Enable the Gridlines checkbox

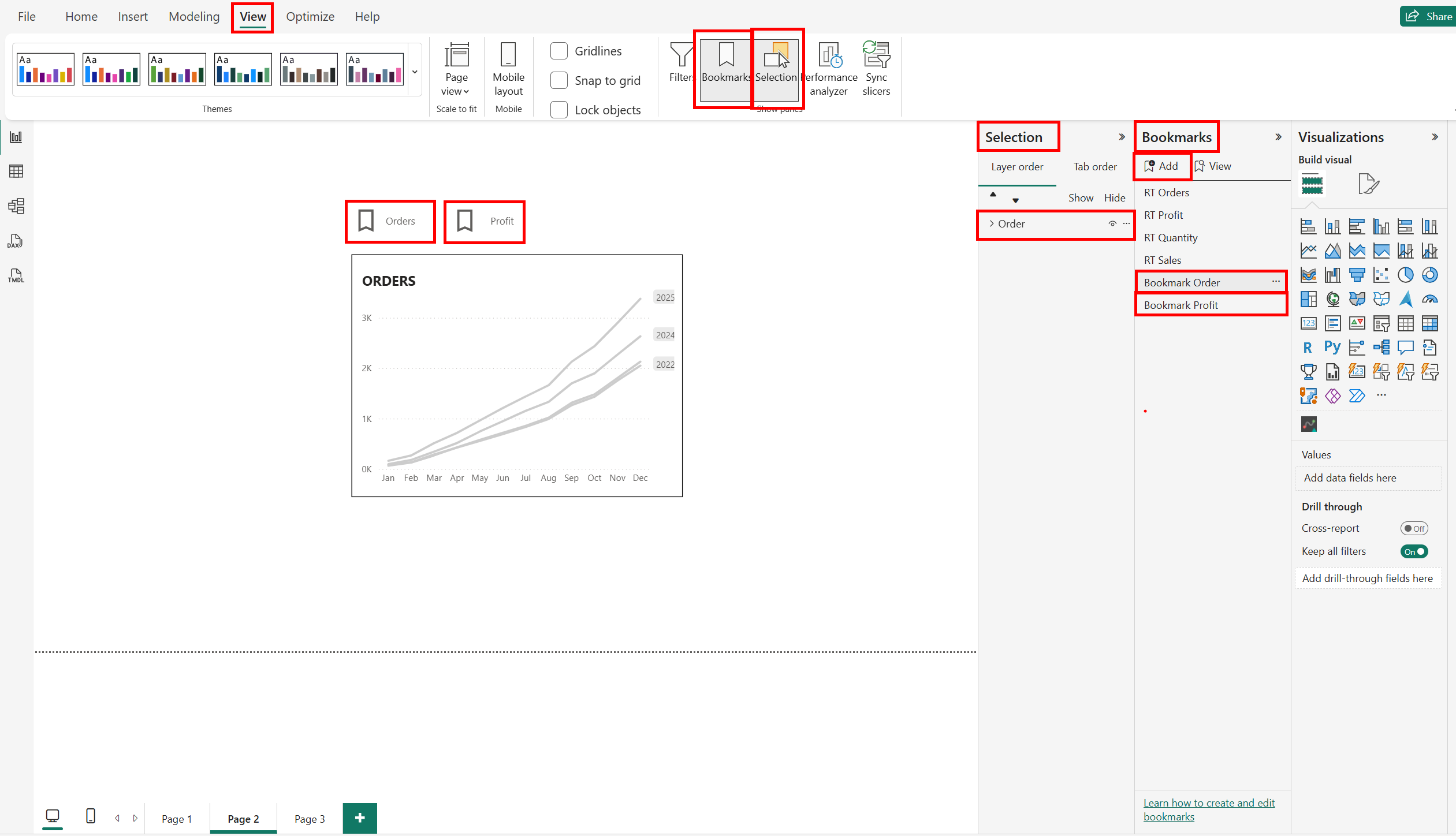pos(559,51)
